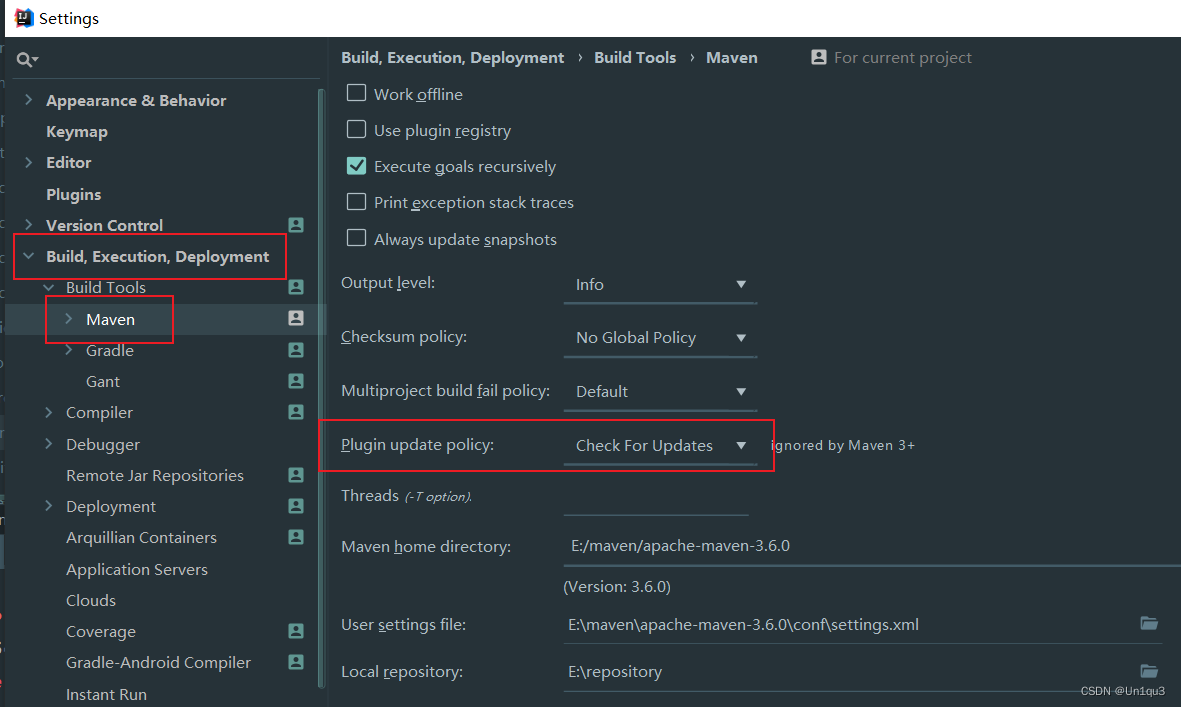1181x707 pixels.
Task: Click project-level icon beside Build Tools
Action: (x=296, y=287)
